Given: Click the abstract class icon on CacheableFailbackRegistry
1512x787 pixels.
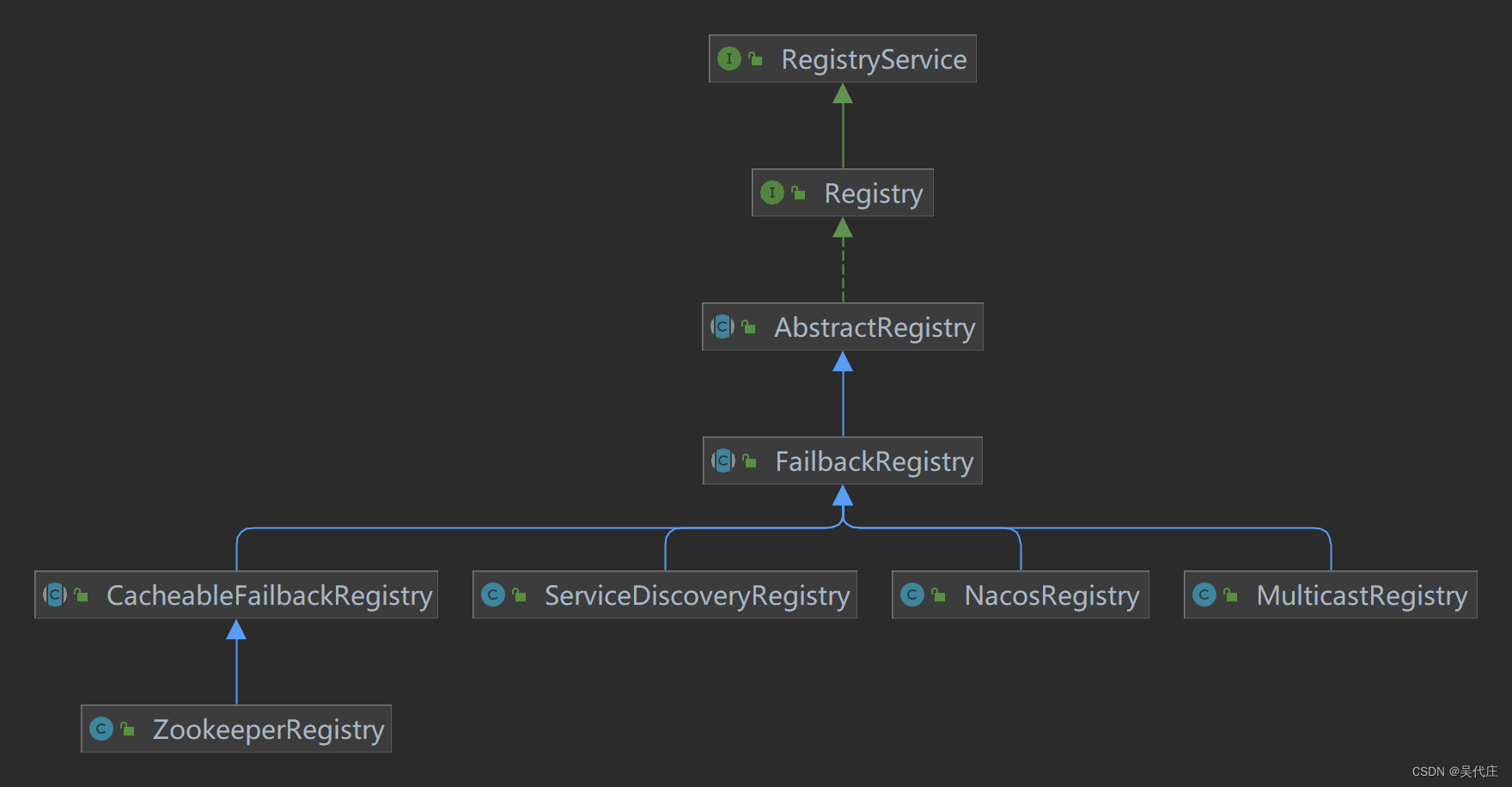Looking at the screenshot, I should (55, 595).
